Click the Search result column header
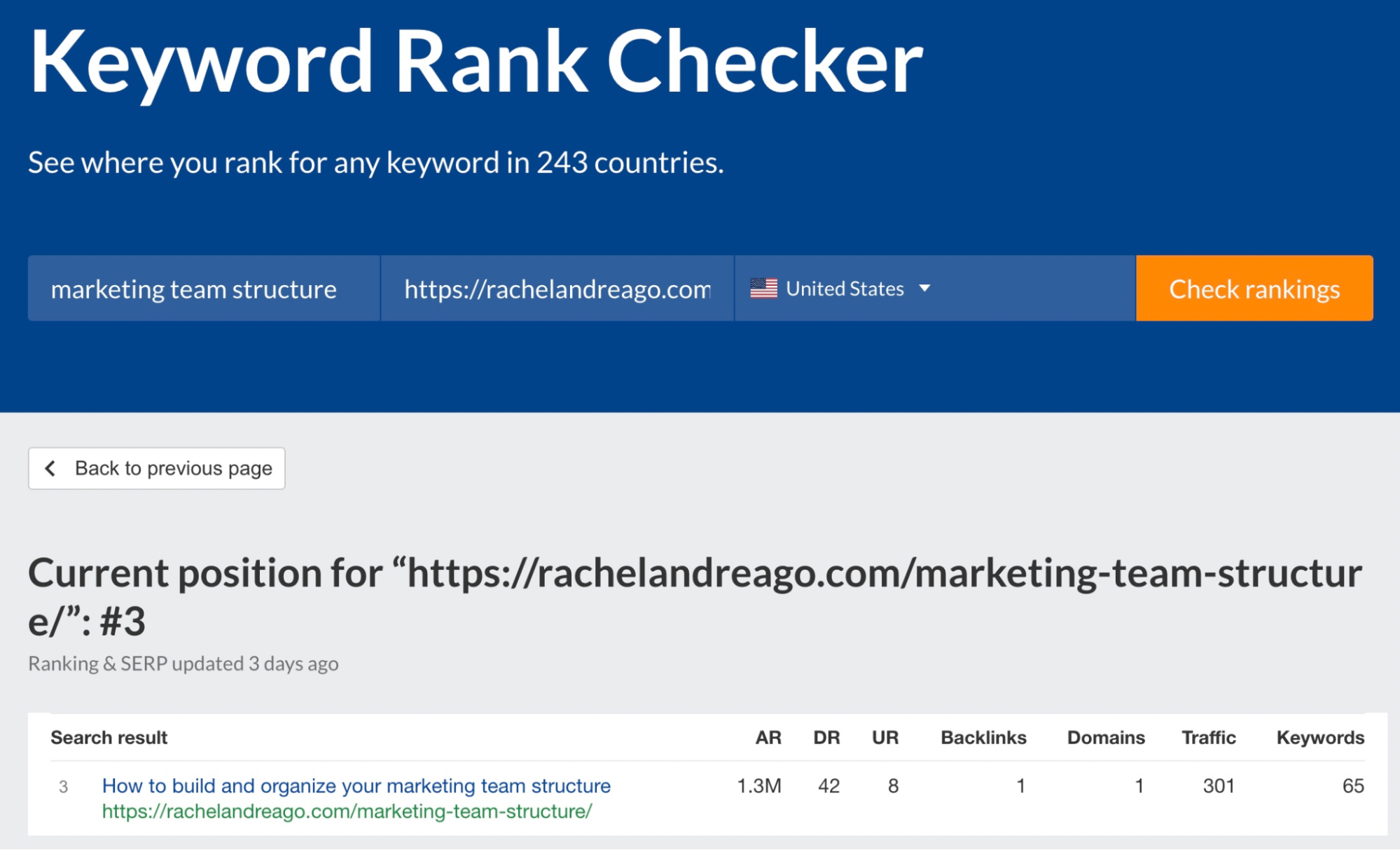 (x=109, y=737)
